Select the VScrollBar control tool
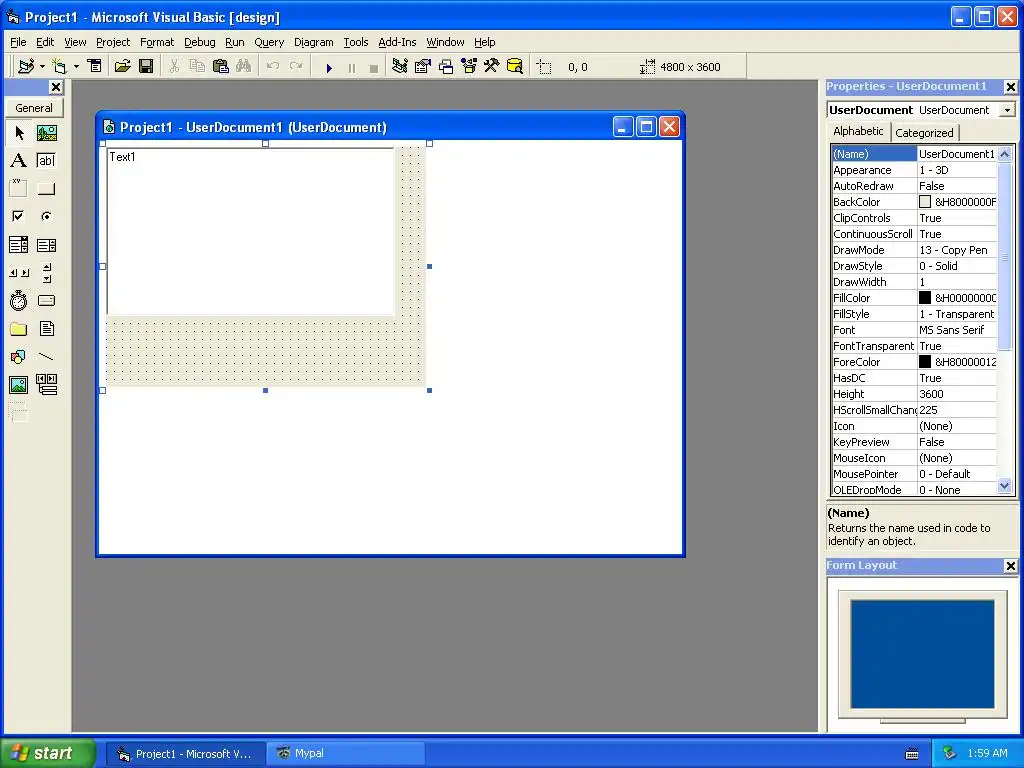Screen dimensions: 1024x768 click(x=46, y=273)
